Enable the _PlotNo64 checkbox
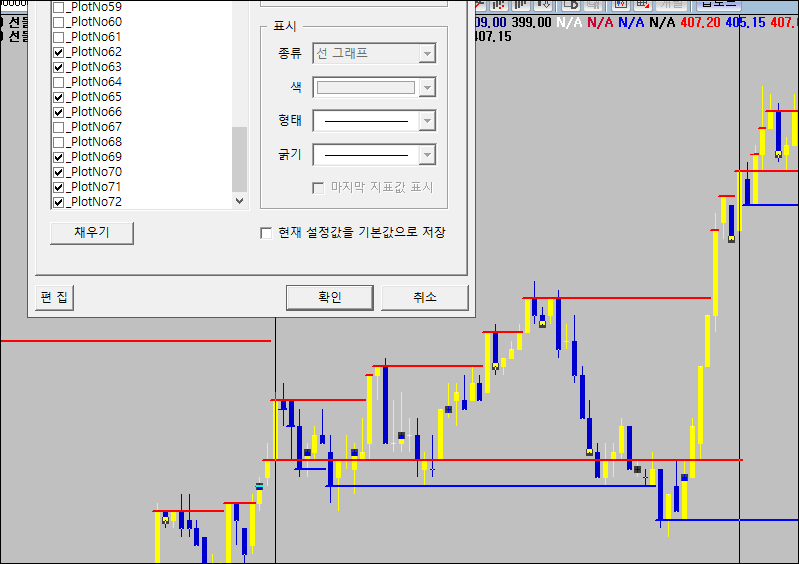Viewport: 799px width, 564px height. coord(58,82)
